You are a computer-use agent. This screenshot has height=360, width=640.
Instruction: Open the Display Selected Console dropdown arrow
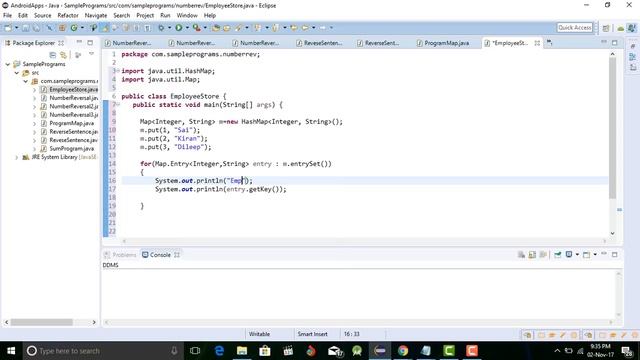click(577, 255)
